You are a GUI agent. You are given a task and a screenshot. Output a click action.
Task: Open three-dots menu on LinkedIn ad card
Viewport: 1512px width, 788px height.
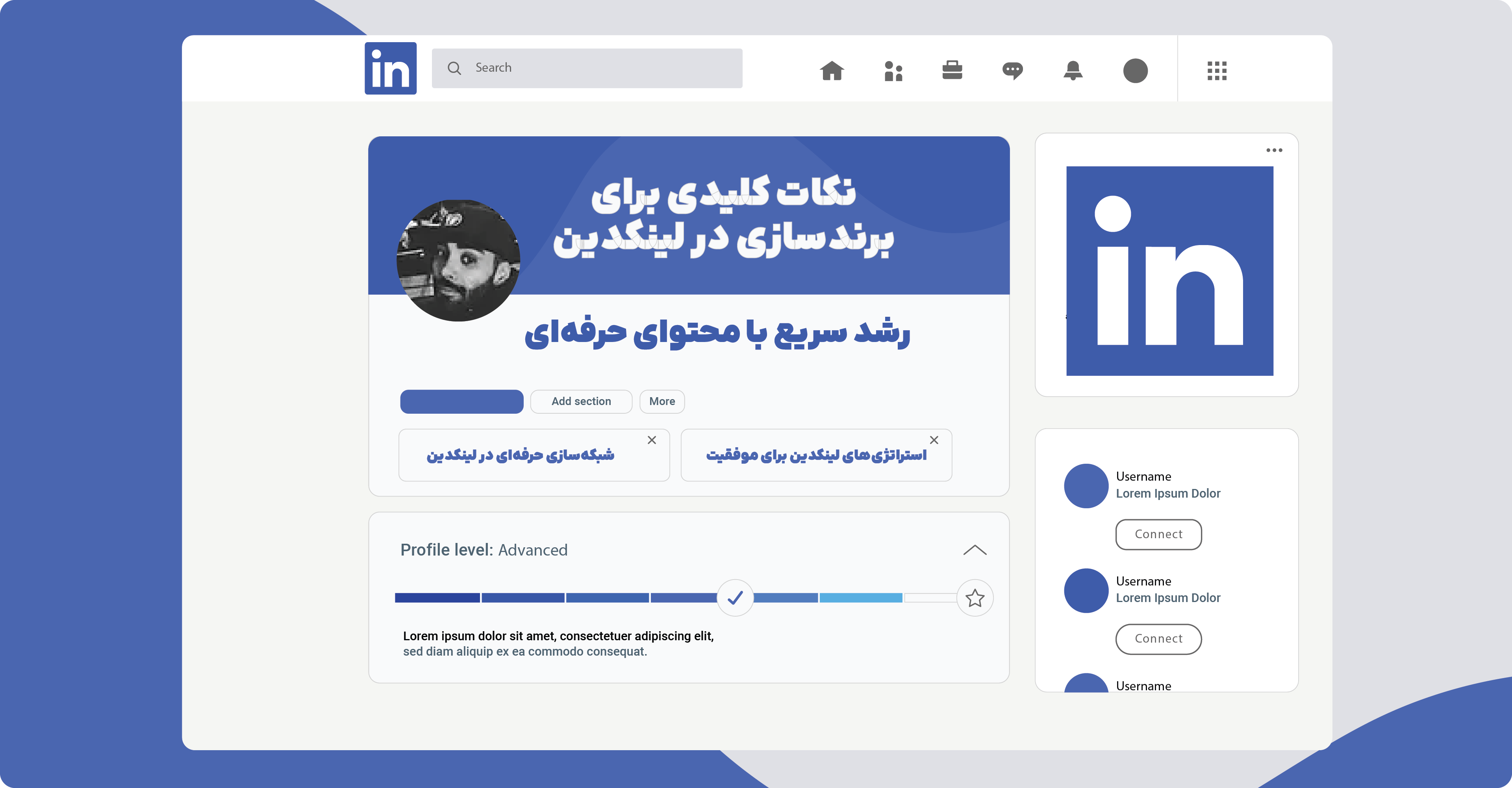pos(1274,151)
